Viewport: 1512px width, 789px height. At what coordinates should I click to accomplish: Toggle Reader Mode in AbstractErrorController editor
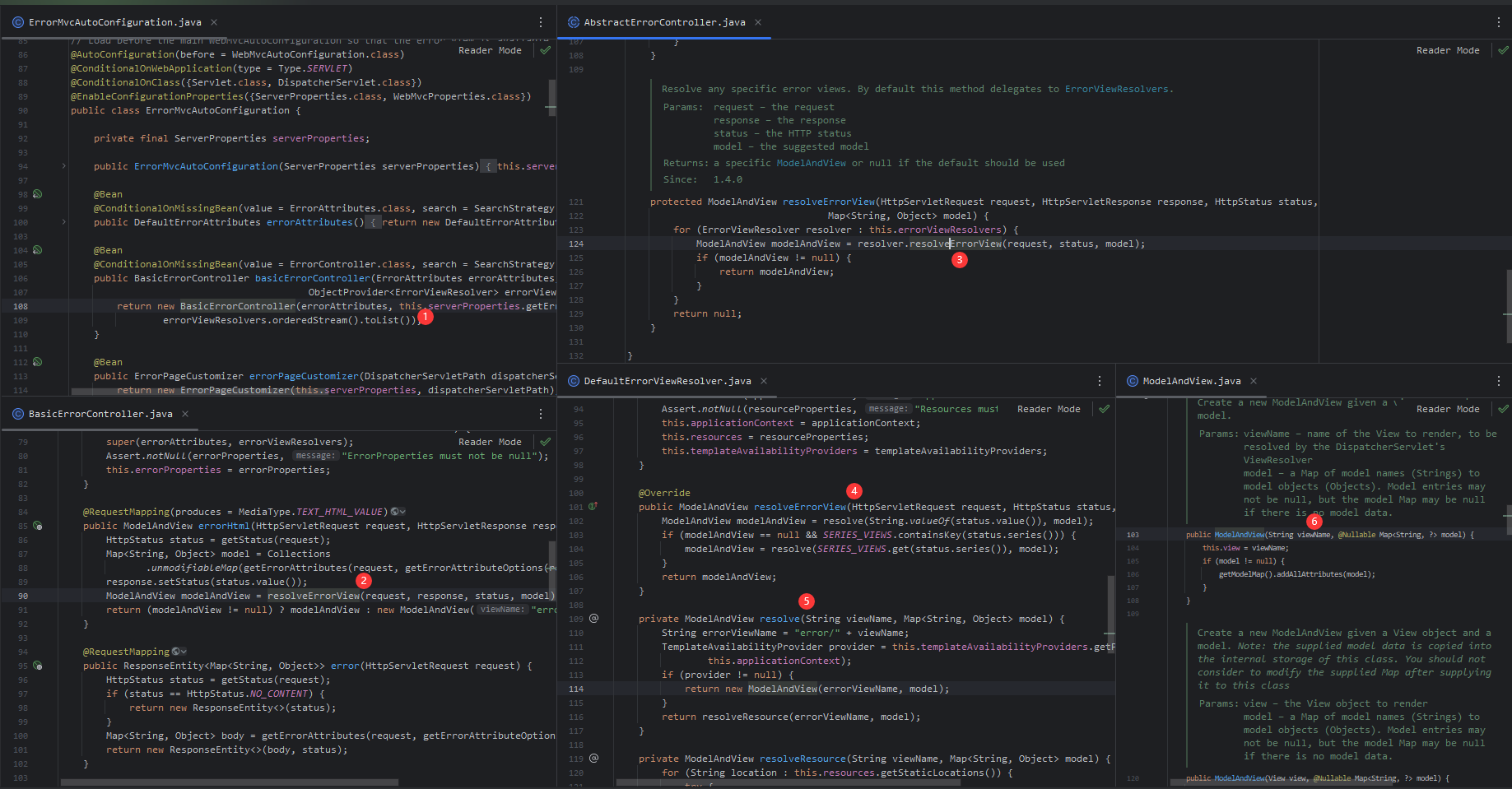coord(1448,50)
